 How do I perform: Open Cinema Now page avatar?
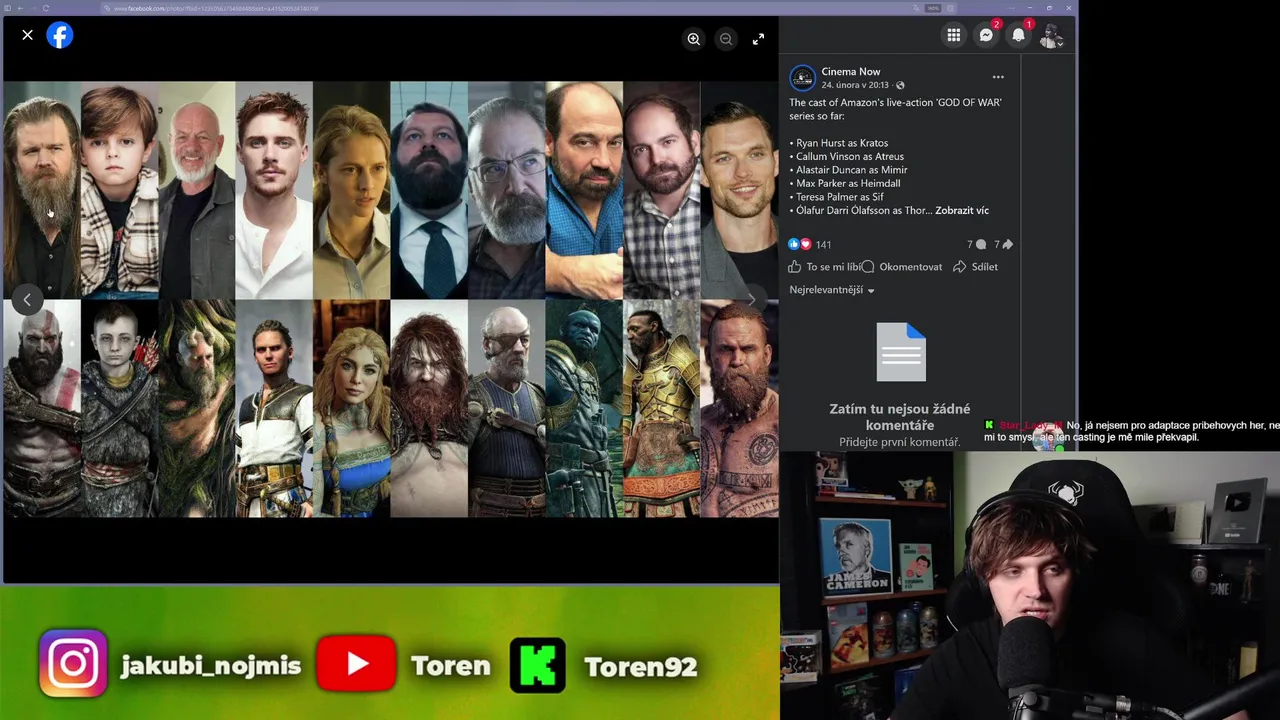point(802,78)
